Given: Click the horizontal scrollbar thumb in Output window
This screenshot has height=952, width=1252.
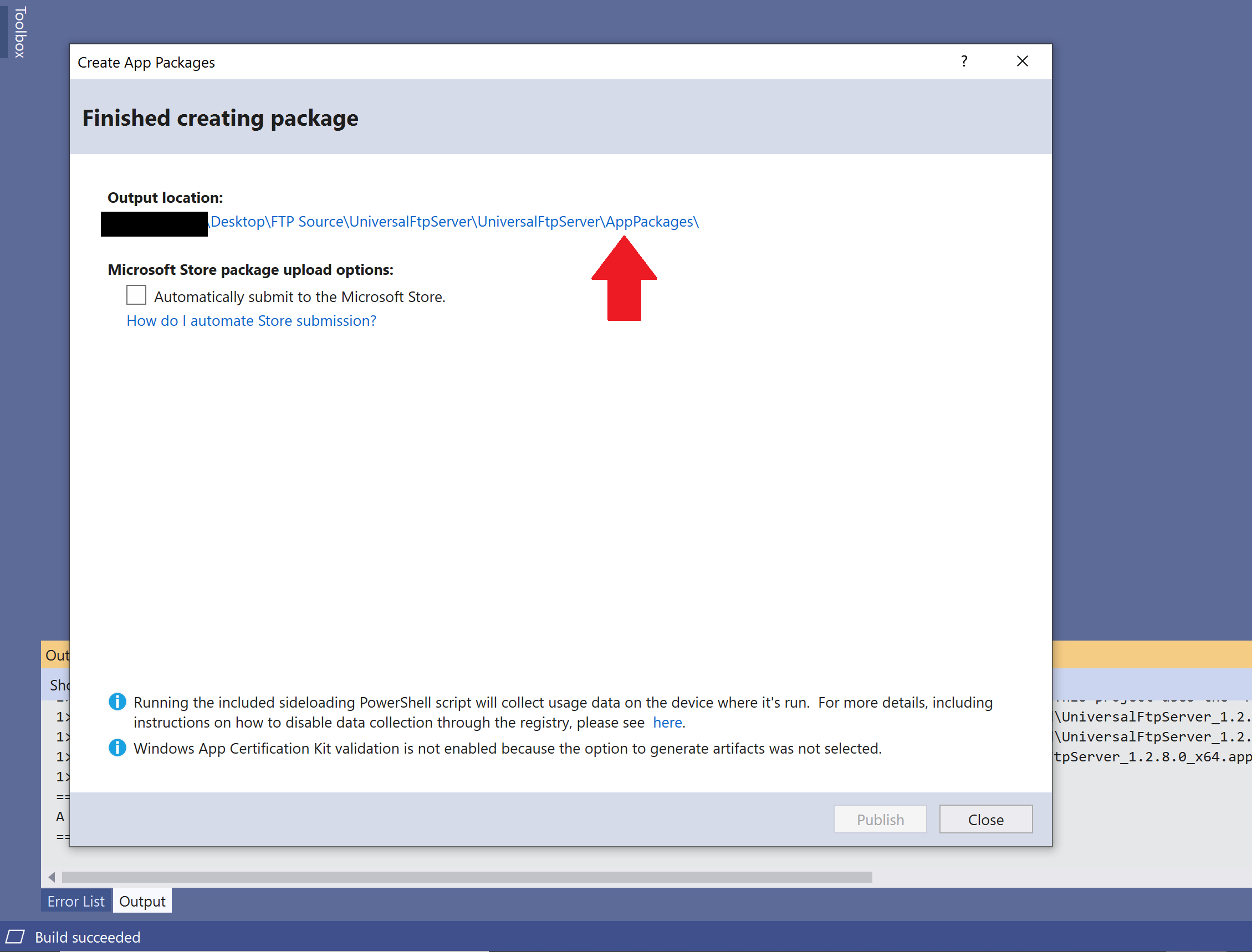Looking at the screenshot, I should 466,877.
